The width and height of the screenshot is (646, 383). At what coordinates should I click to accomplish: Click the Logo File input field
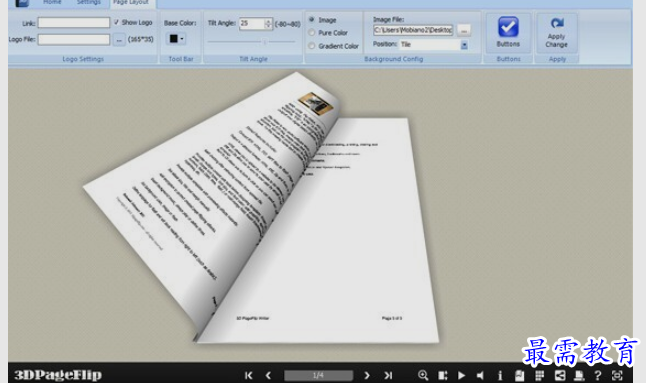pos(74,40)
